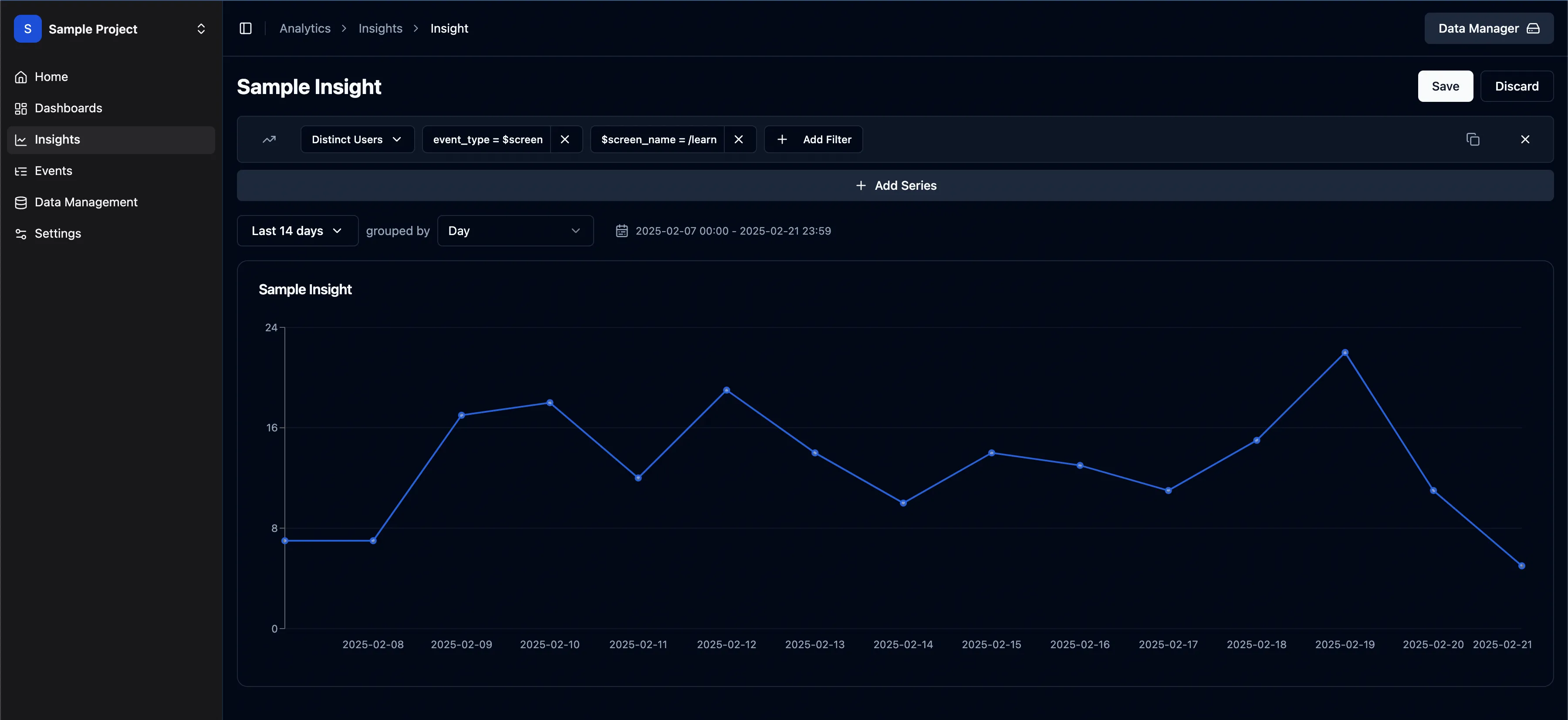Navigate to Insights breadcrumb
1568x720 pixels.
(x=380, y=29)
